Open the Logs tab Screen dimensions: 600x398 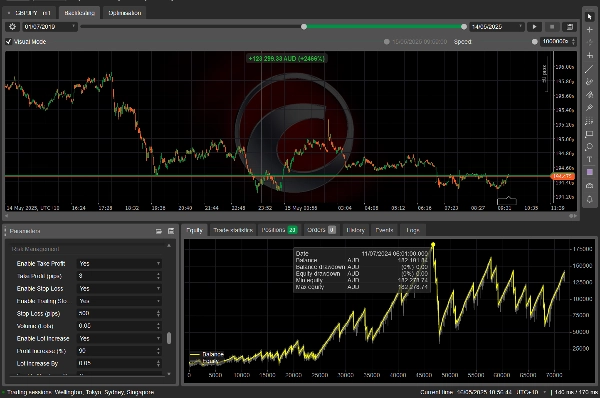pos(413,230)
